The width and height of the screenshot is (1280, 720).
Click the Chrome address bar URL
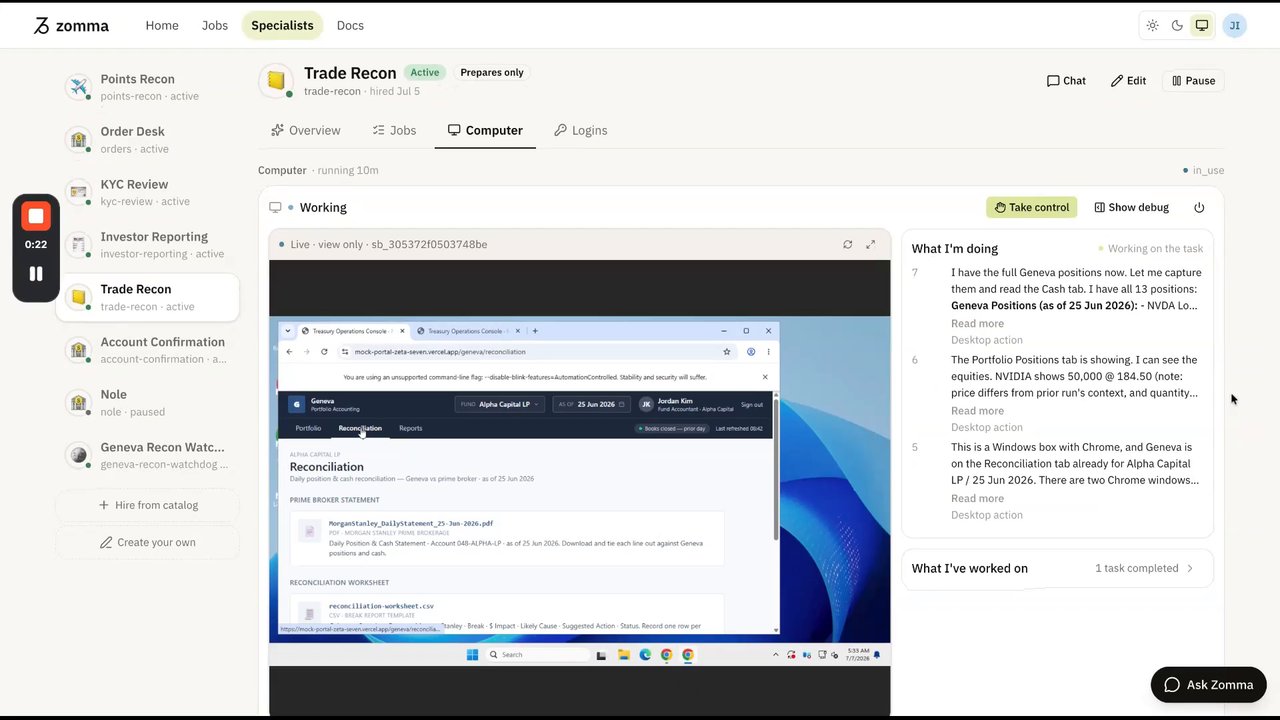[x=440, y=352]
